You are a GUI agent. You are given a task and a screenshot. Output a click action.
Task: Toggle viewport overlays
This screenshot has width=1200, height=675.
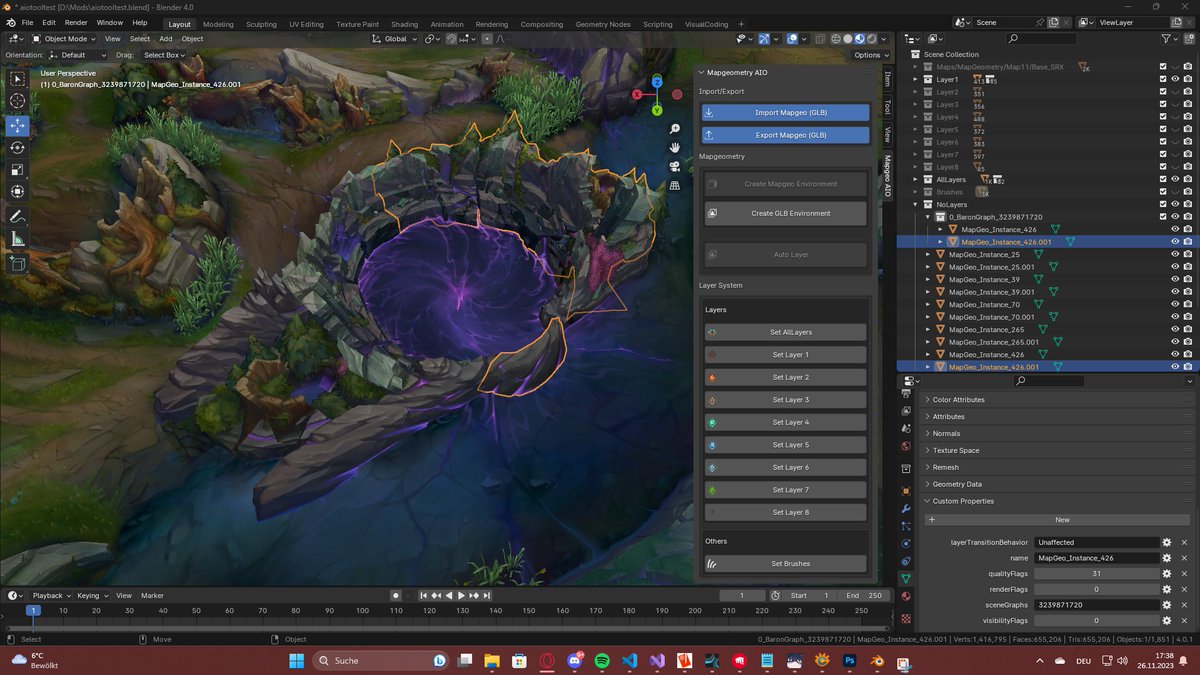(791, 39)
